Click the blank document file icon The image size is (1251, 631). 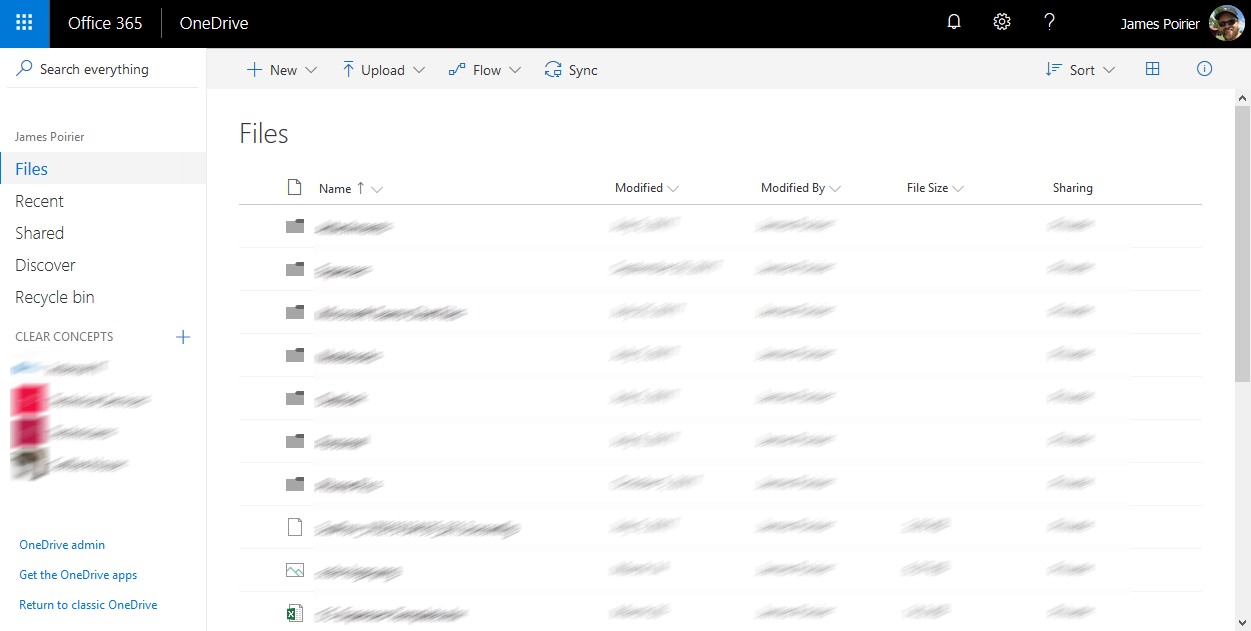(x=294, y=526)
